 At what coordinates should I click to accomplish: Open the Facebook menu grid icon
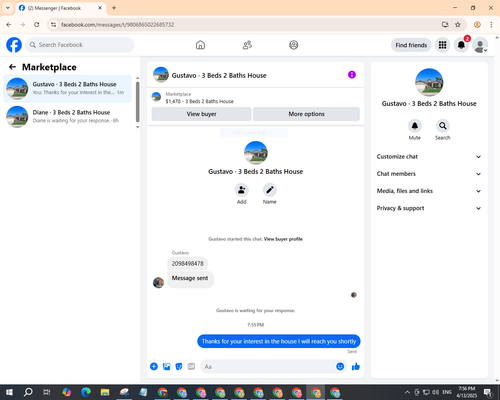point(442,45)
